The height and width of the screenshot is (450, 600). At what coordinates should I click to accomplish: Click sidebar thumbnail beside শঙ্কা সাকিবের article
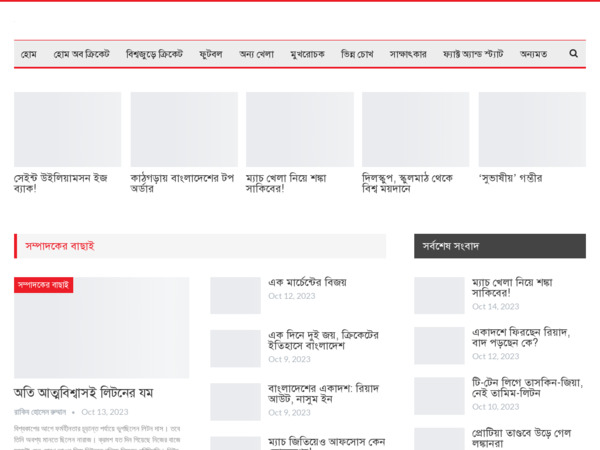(439, 295)
